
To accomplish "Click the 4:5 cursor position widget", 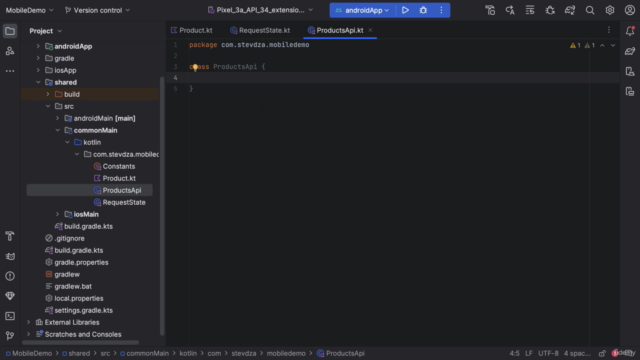I will pos(514,353).
